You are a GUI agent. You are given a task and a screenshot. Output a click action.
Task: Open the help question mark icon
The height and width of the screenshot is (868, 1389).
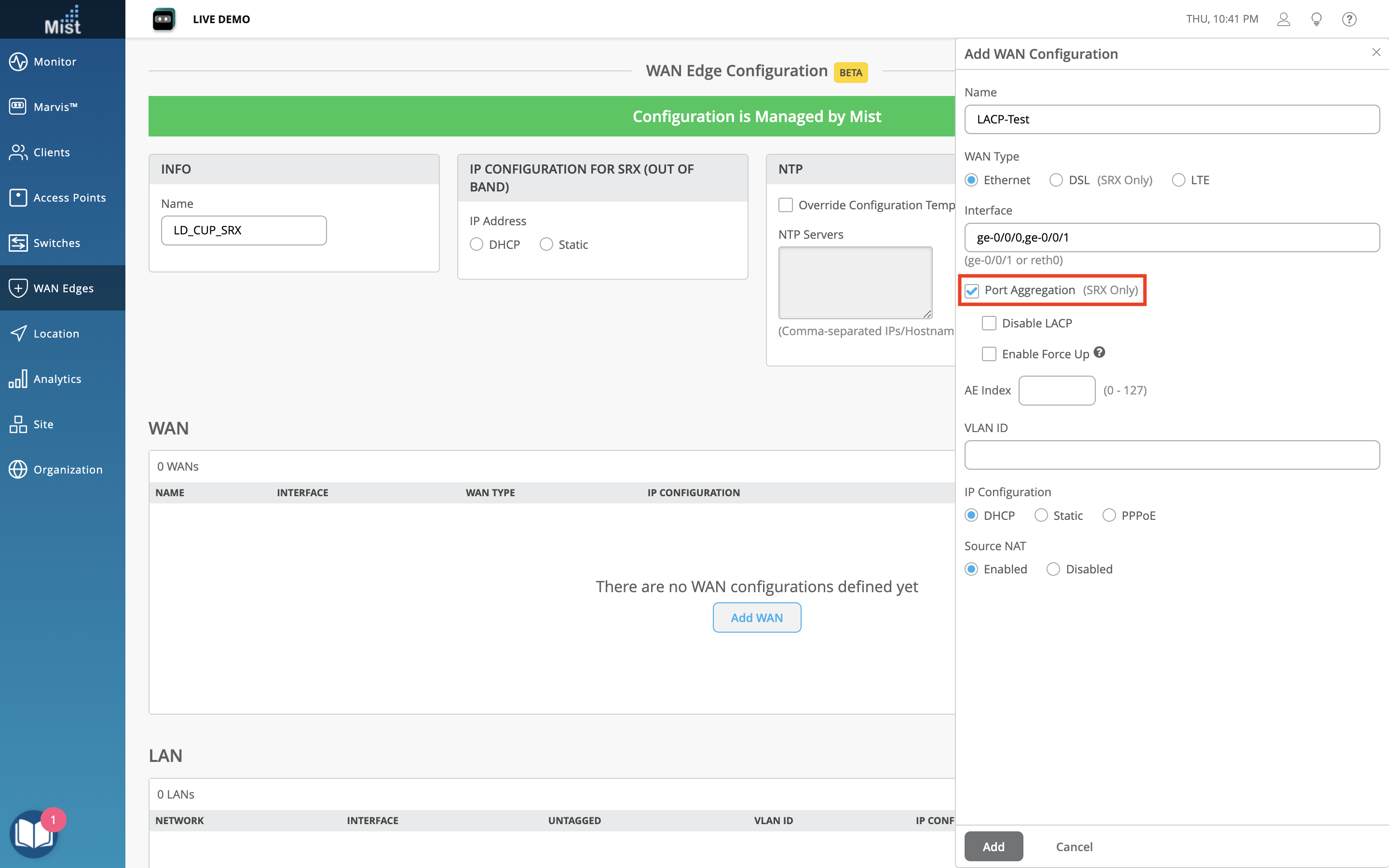(x=1349, y=19)
